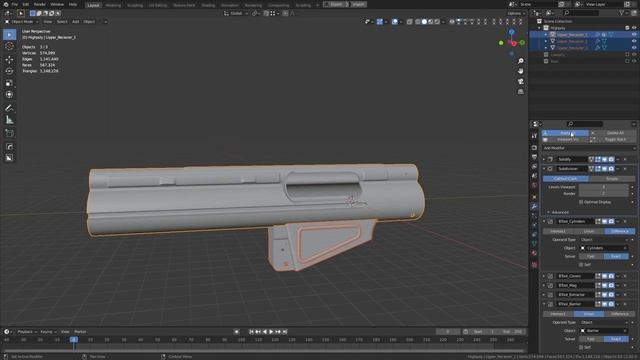Toggle render visibility of BTool_Mag modifier
Screen dimensions: 640x360
point(611,285)
